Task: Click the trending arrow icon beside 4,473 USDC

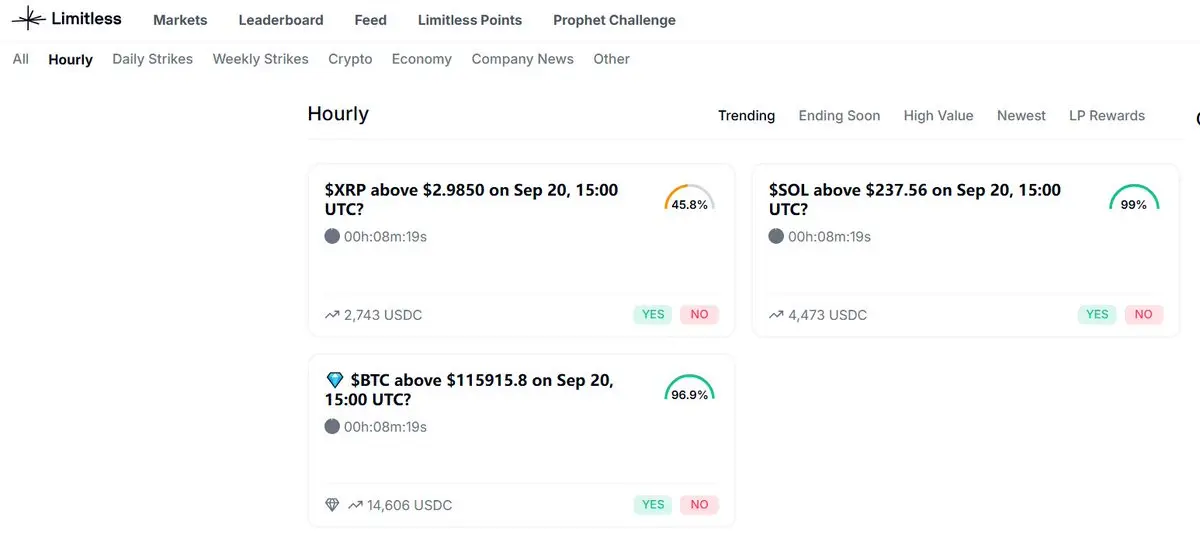Action: click(x=776, y=315)
